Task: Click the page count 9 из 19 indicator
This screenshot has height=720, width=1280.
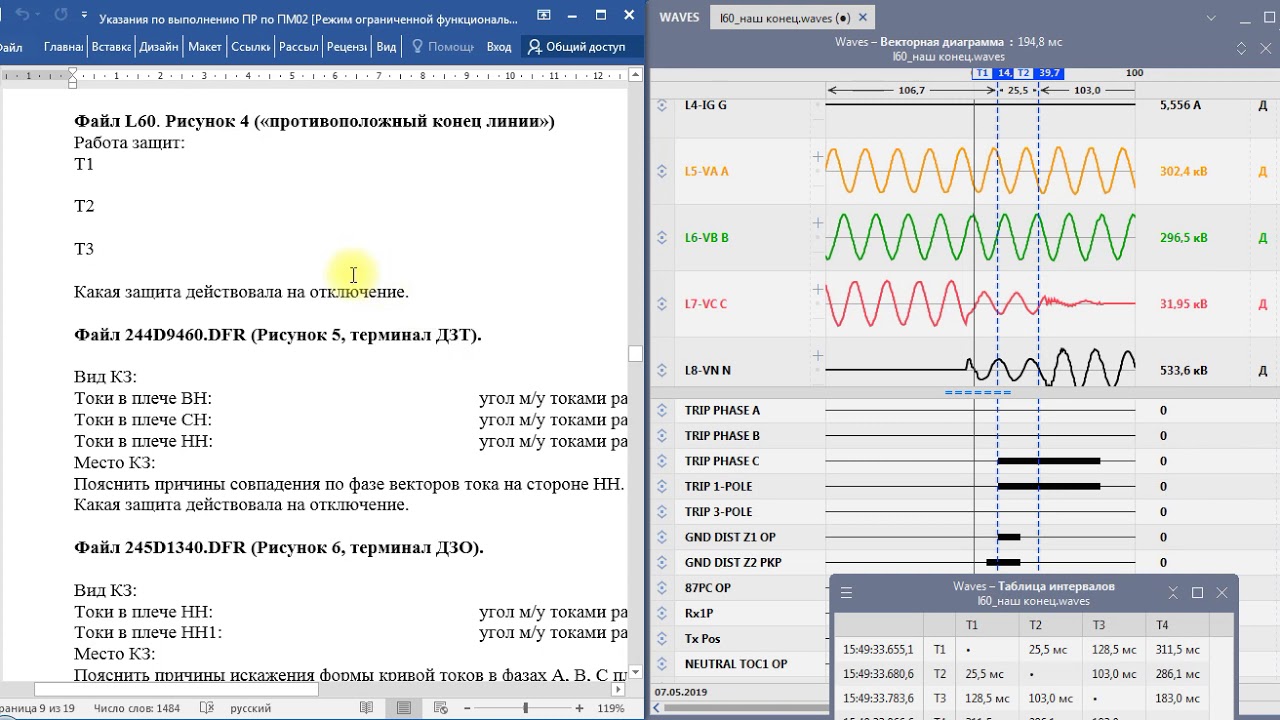Action: [x=39, y=708]
